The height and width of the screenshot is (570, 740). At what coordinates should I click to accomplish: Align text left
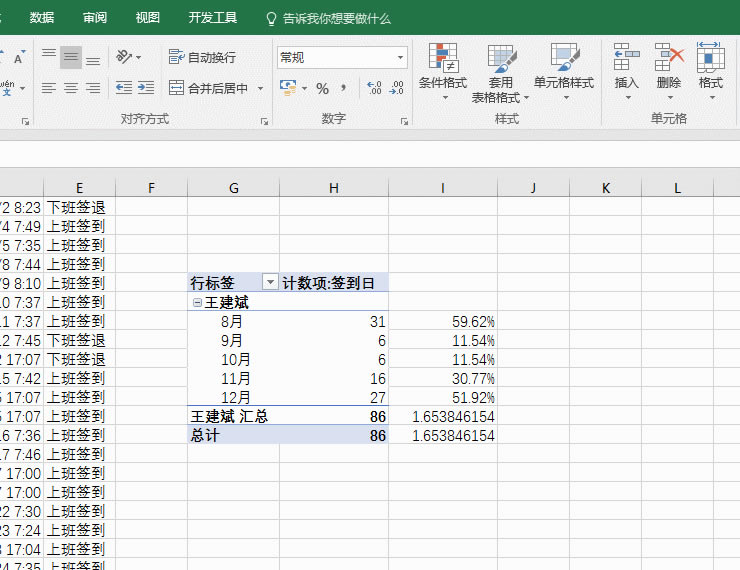pos(49,88)
